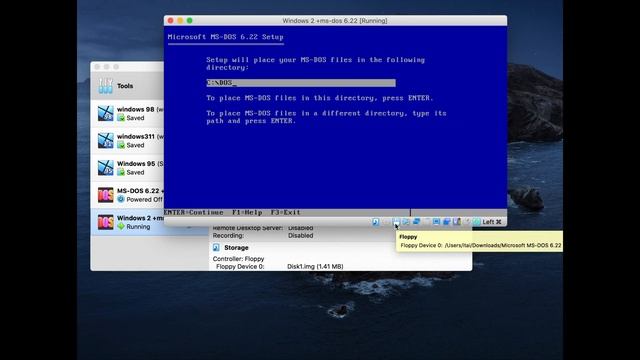
Task: Click the Saved state icon under Windows 95
Action: 121,172
